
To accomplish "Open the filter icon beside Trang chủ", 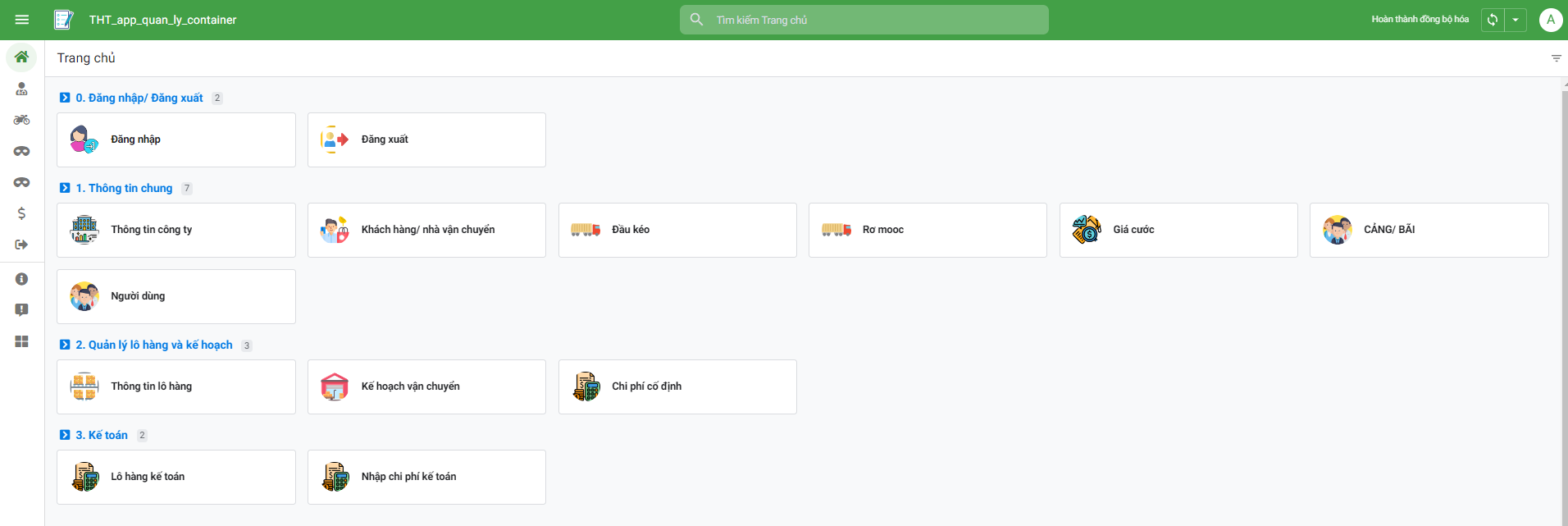I will tap(1556, 58).
